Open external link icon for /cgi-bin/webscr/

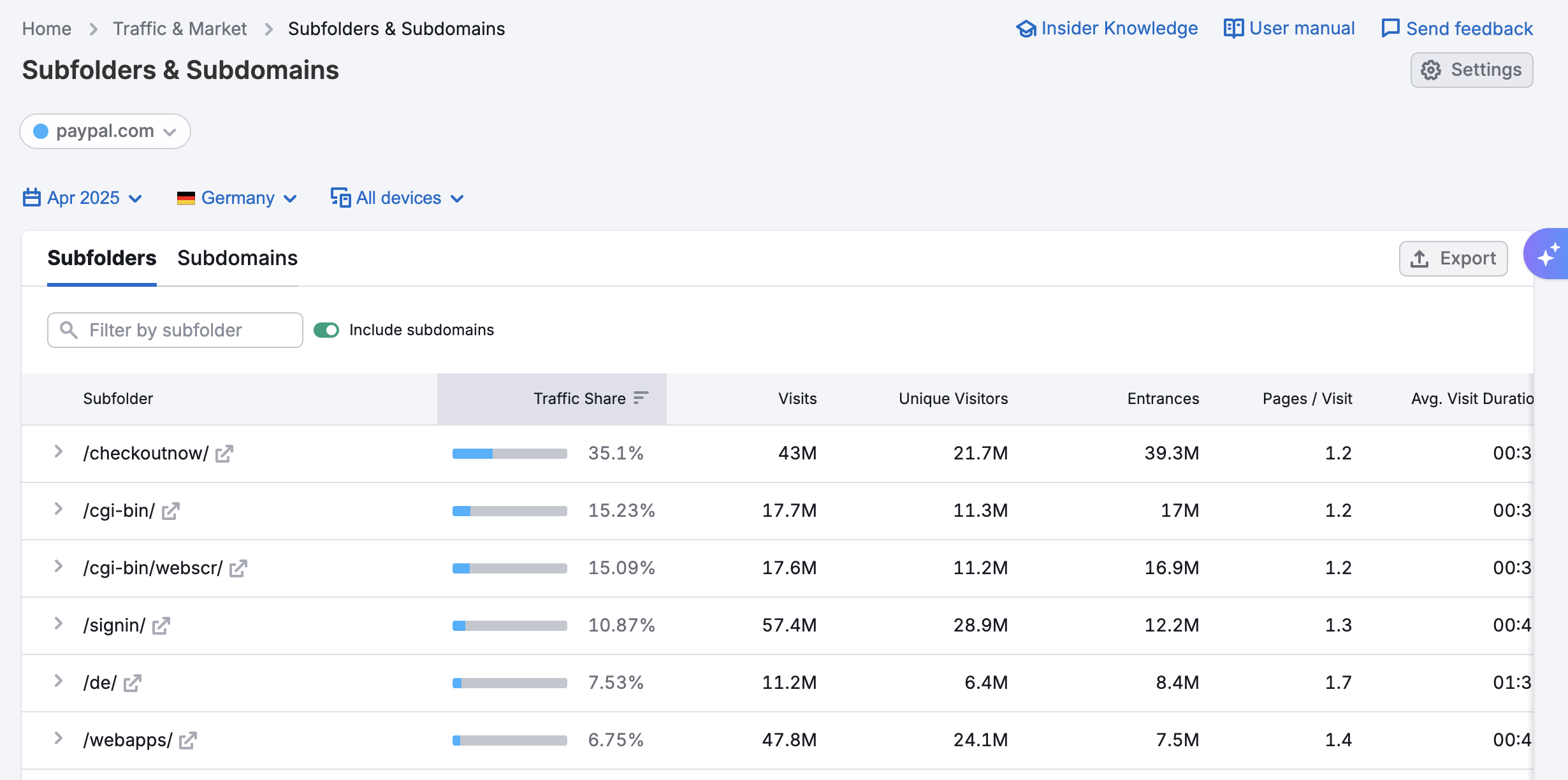[238, 568]
